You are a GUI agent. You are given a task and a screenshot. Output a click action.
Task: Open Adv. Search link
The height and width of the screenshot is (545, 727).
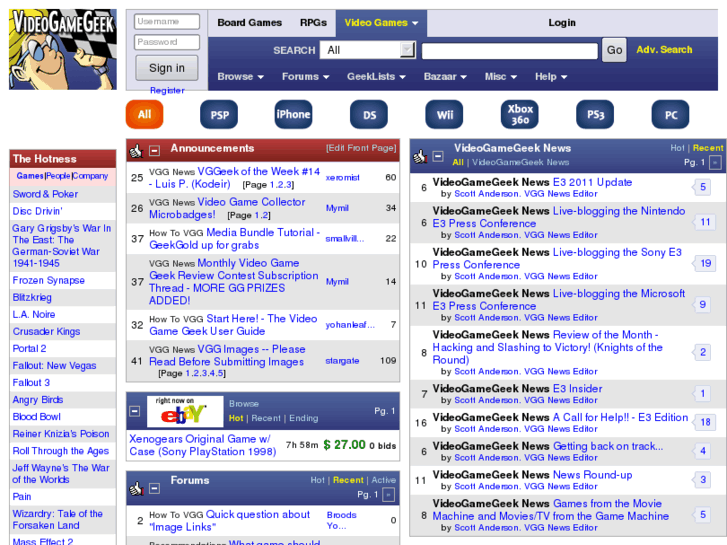point(664,50)
